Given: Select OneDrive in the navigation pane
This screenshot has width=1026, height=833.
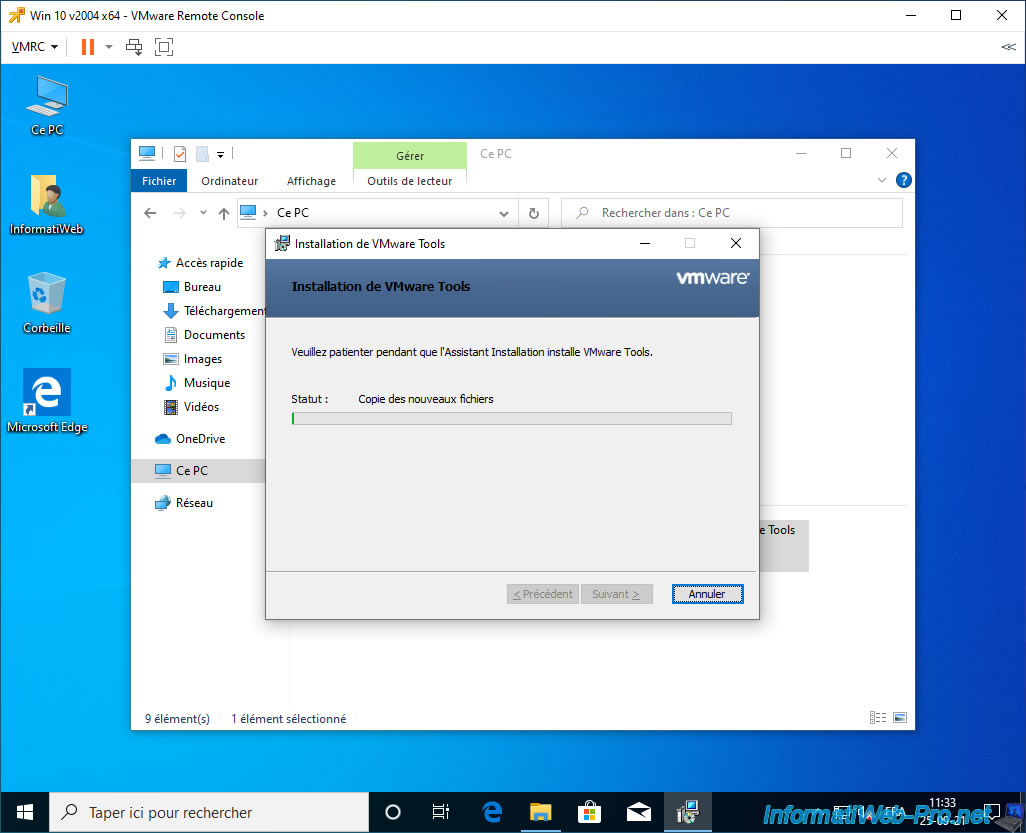Looking at the screenshot, I should (x=200, y=439).
